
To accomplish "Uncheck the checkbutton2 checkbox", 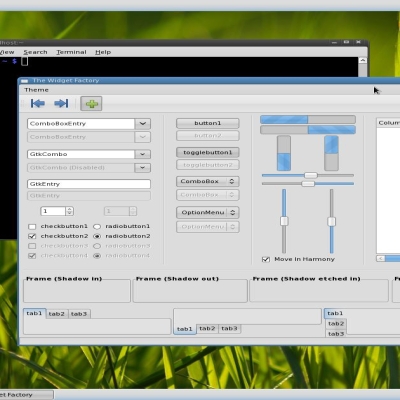I will 32,236.
